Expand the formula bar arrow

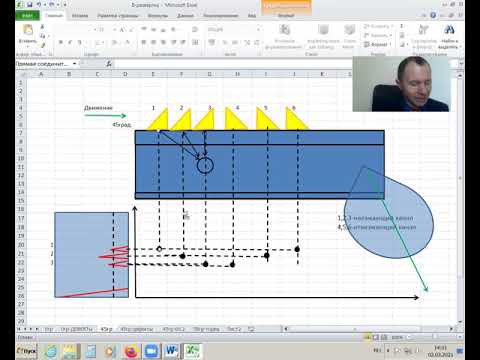tap(461, 63)
